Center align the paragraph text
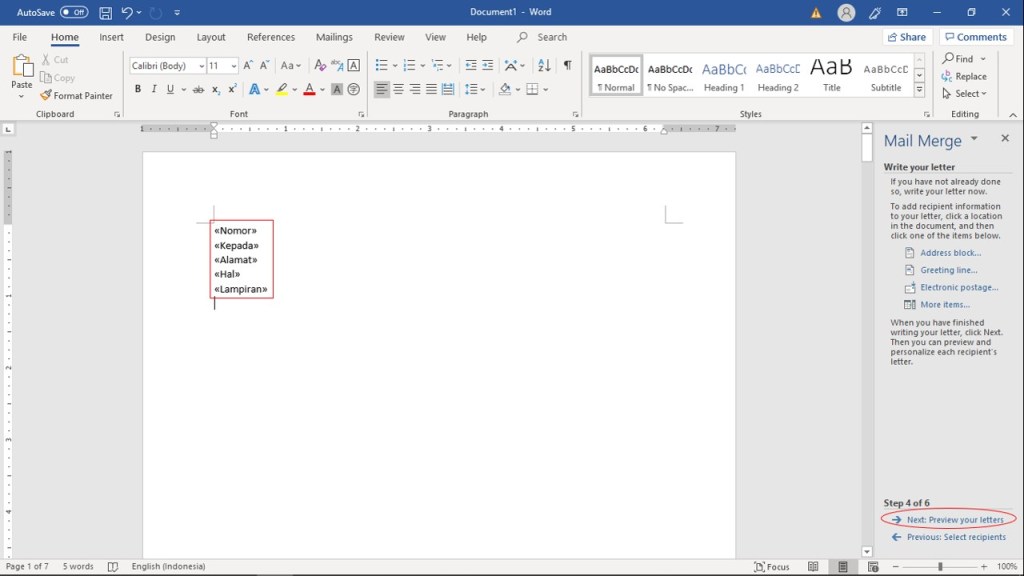Viewport: 1024px width, 576px height. [x=398, y=89]
